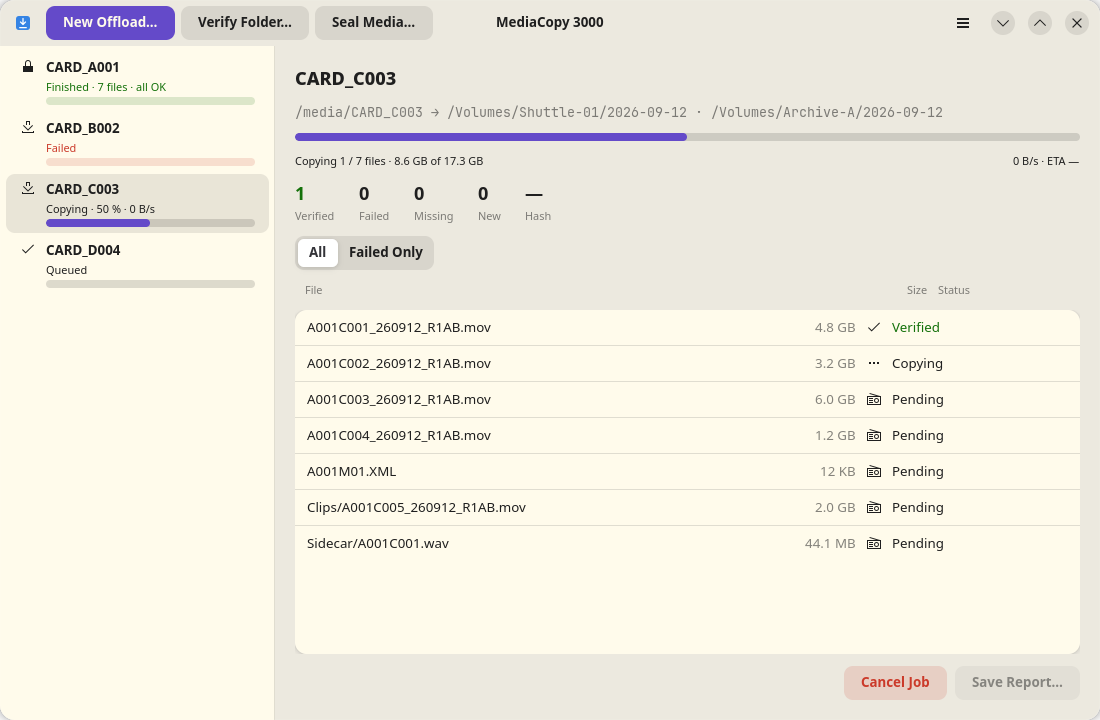Click the copying ellipsis icon for A001C002
Image resolution: width=1100 pixels, height=720 pixels.
tap(873, 364)
